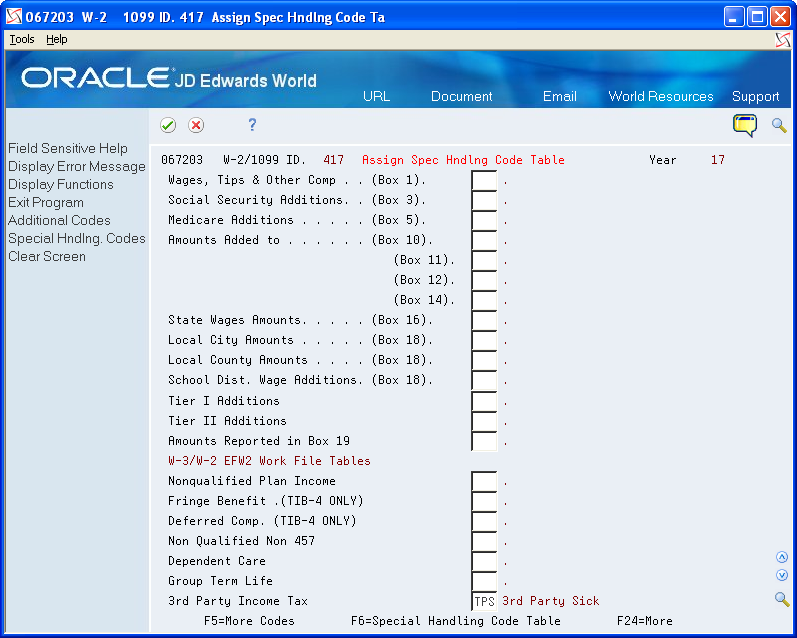This screenshot has height=638, width=797.
Task: Click the Box 12 input field
Action: point(484,281)
